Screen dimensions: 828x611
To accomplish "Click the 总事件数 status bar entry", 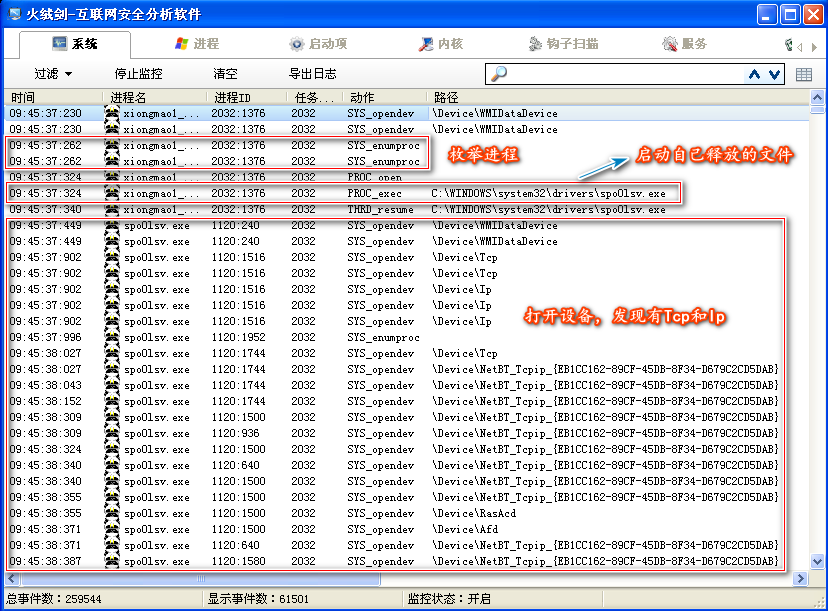I will (54, 599).
